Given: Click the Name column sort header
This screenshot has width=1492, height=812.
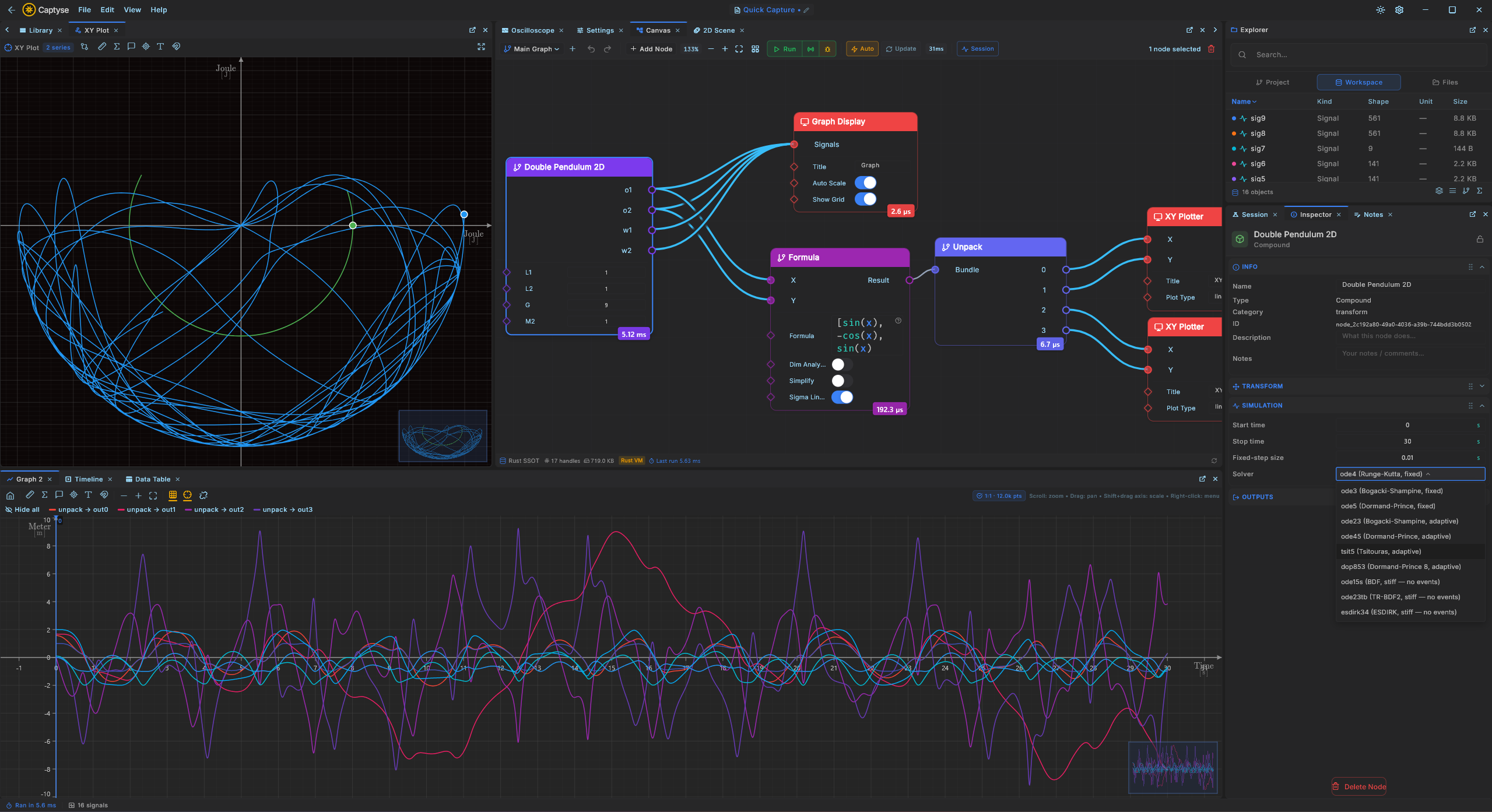Looking at the screenshot, I should (x=1244, y=101).
